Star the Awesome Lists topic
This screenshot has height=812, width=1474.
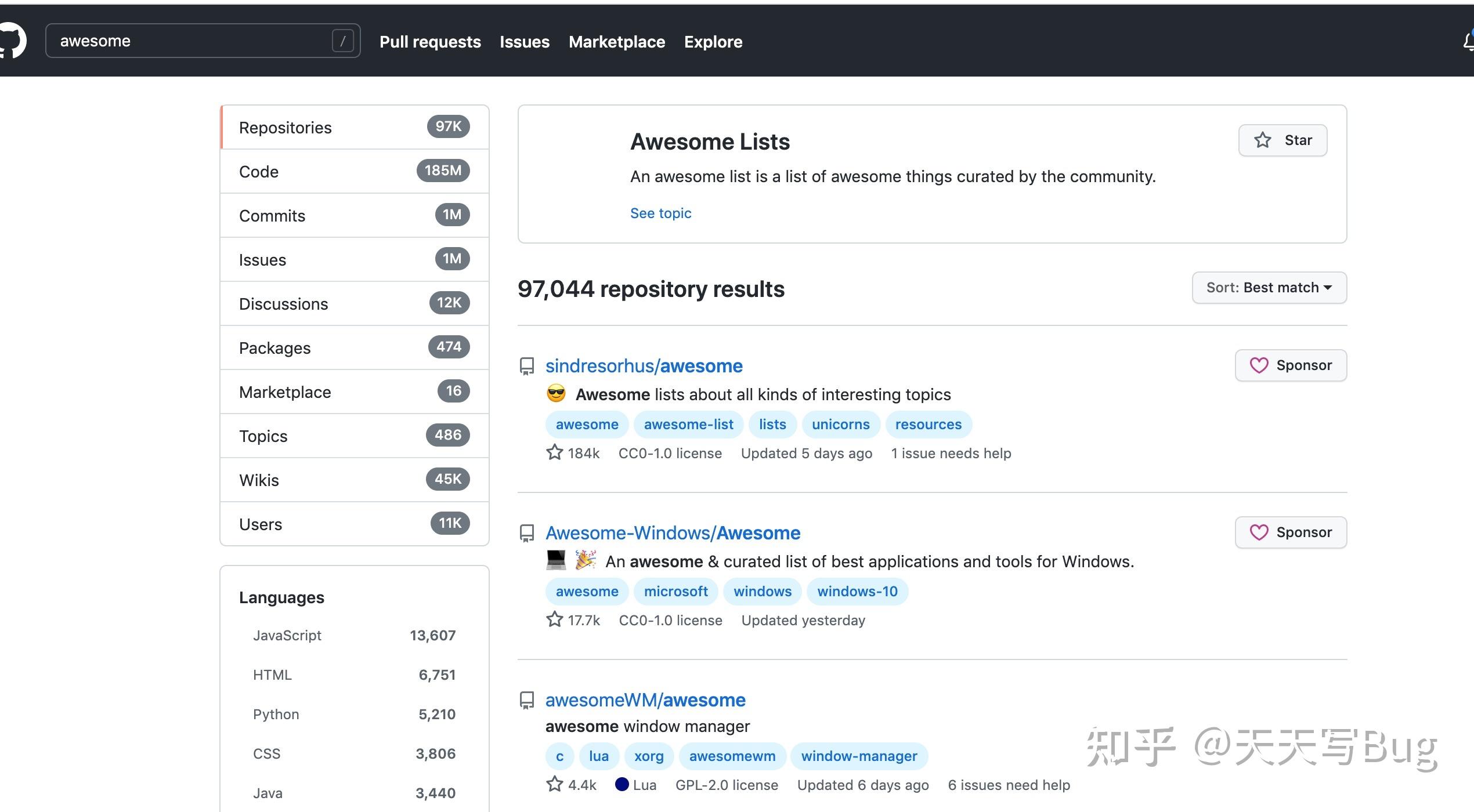tap(1282, 140)
